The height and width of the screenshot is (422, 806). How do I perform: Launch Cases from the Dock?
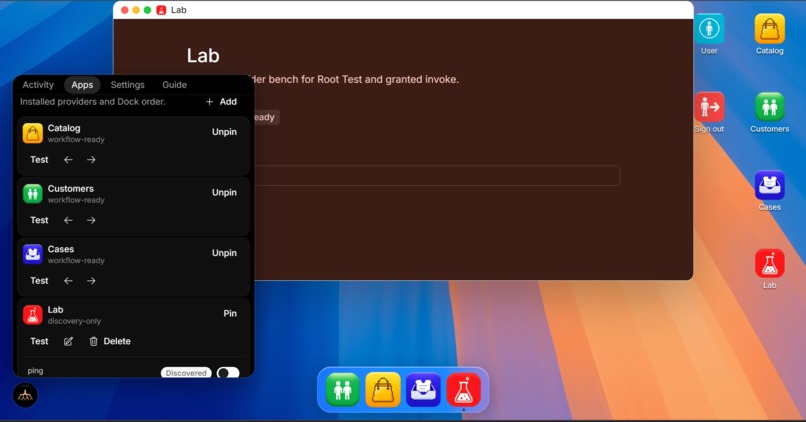[423, 390]
